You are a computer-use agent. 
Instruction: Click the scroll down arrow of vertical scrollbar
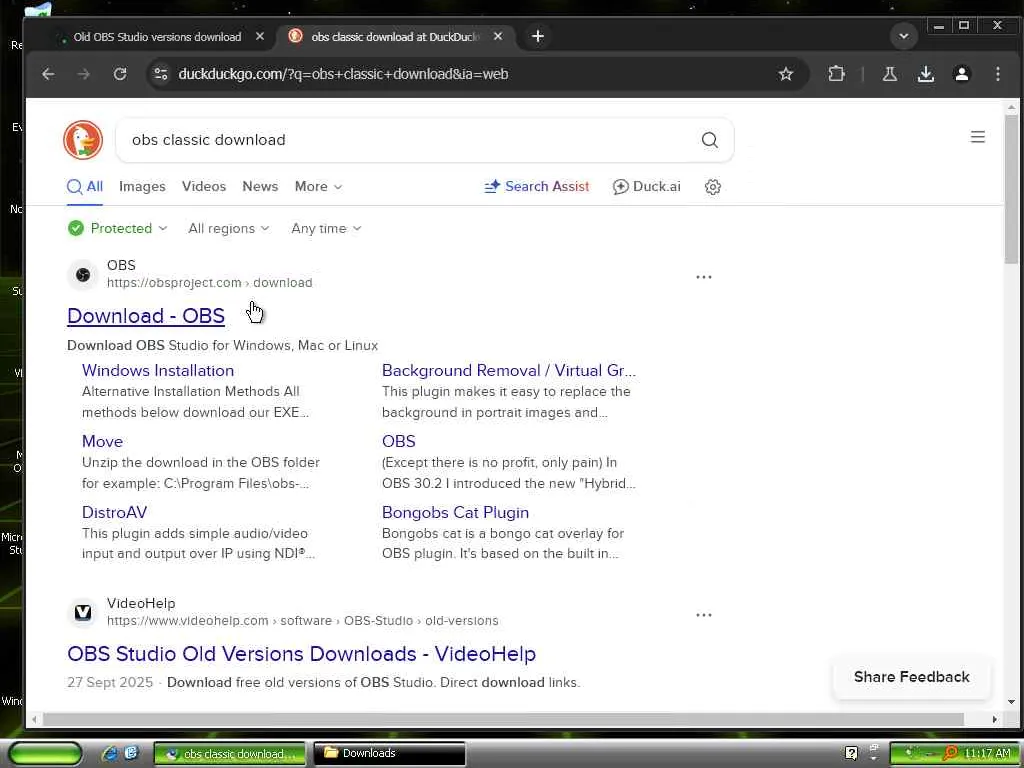[1011, 702]
